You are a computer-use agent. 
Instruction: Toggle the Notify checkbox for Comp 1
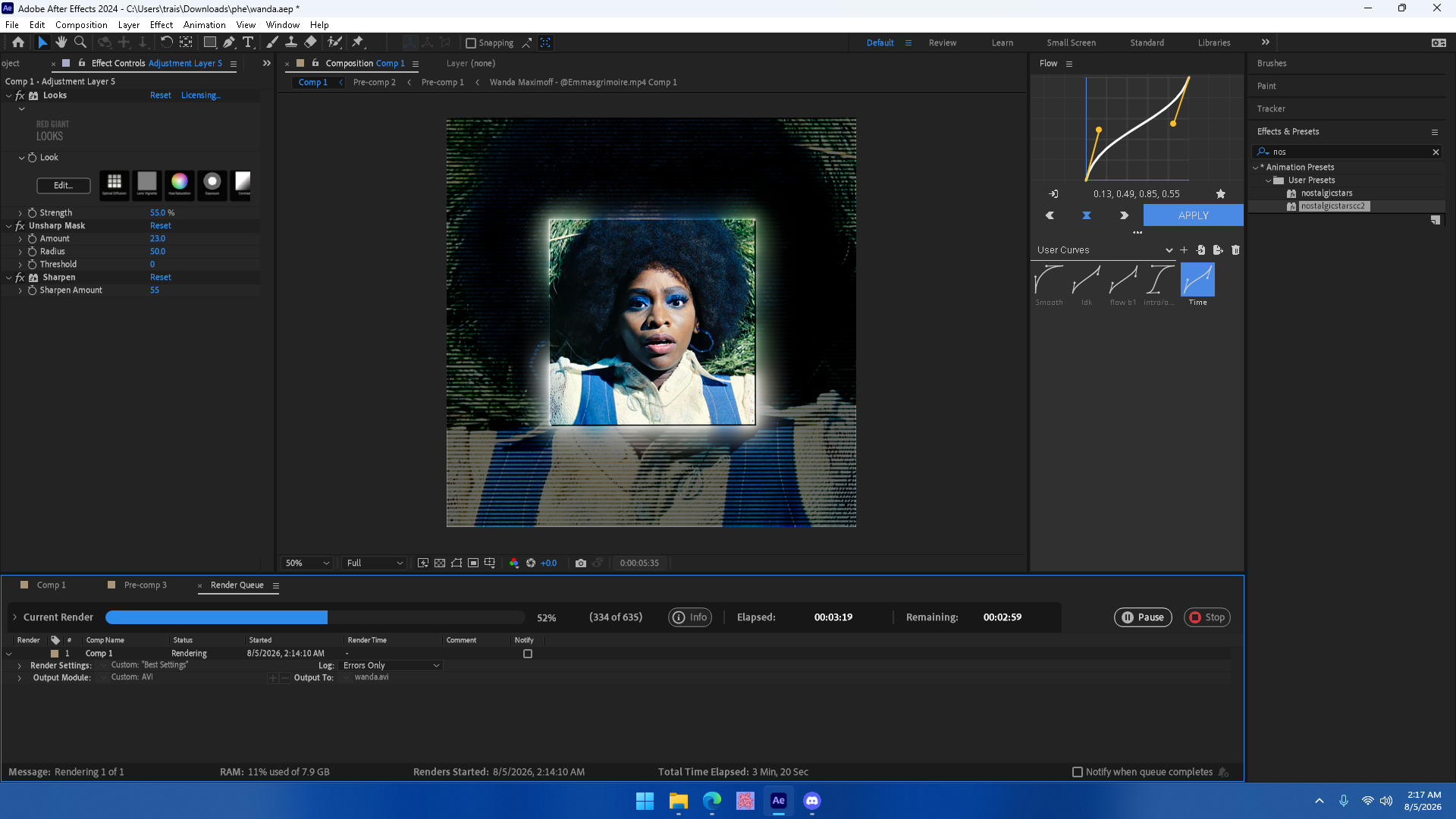528,654
